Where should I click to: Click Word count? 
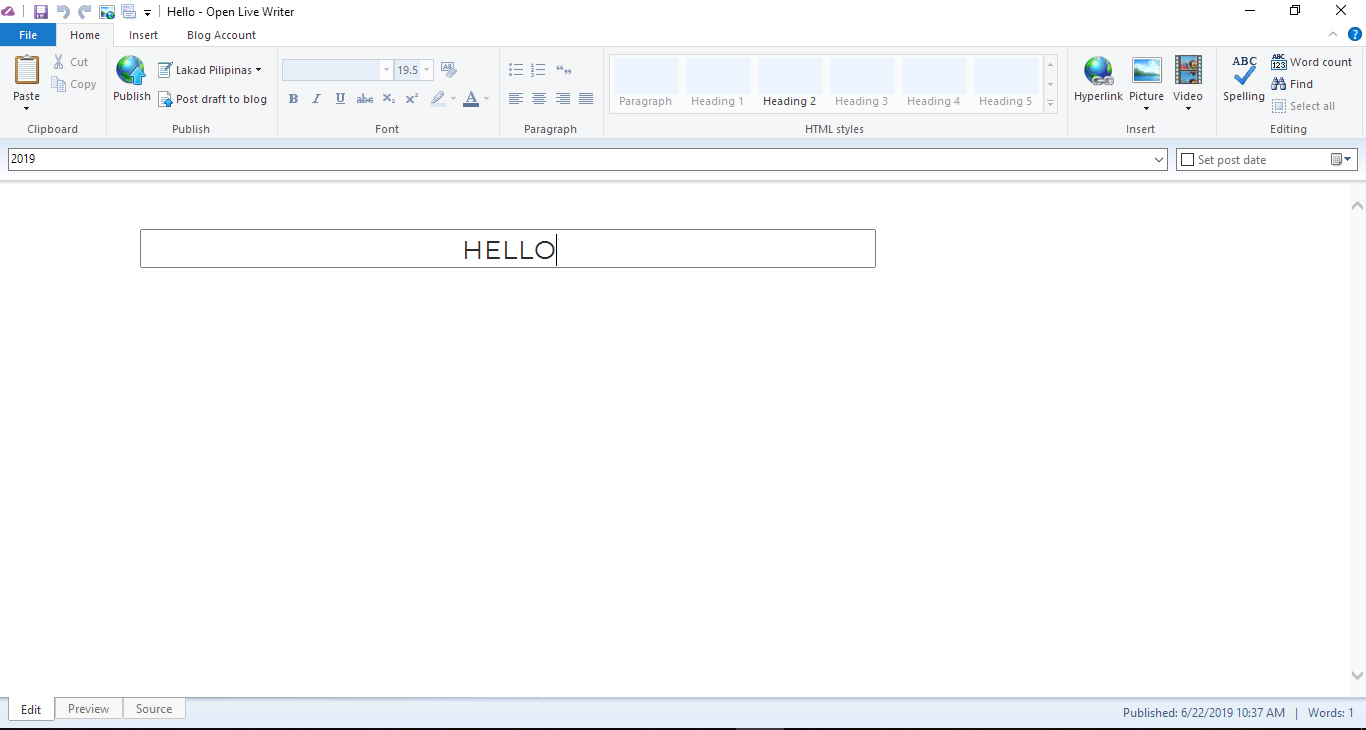(x=1311, y=62)
